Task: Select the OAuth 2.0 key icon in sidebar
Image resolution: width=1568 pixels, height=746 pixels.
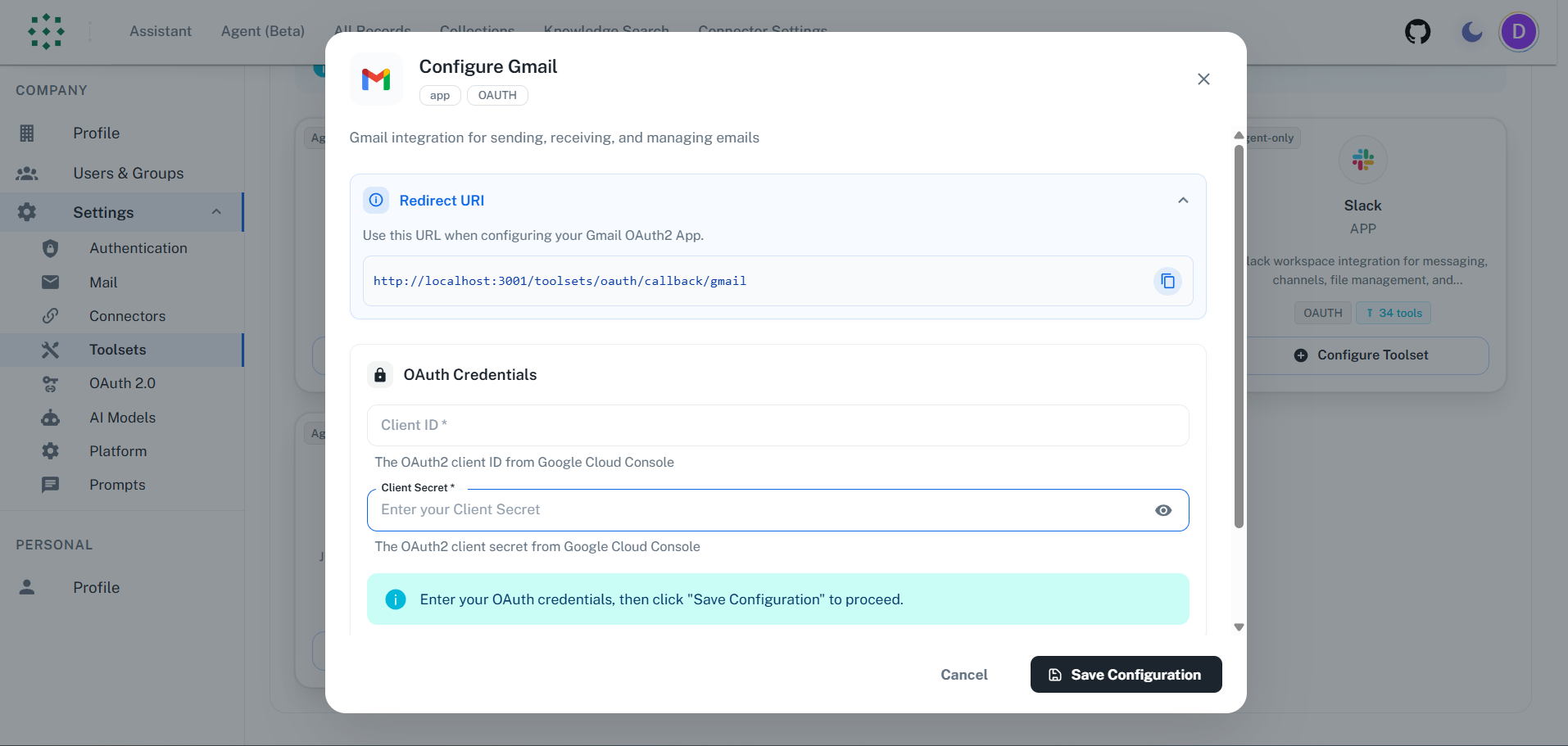Action: click(50, 383)
